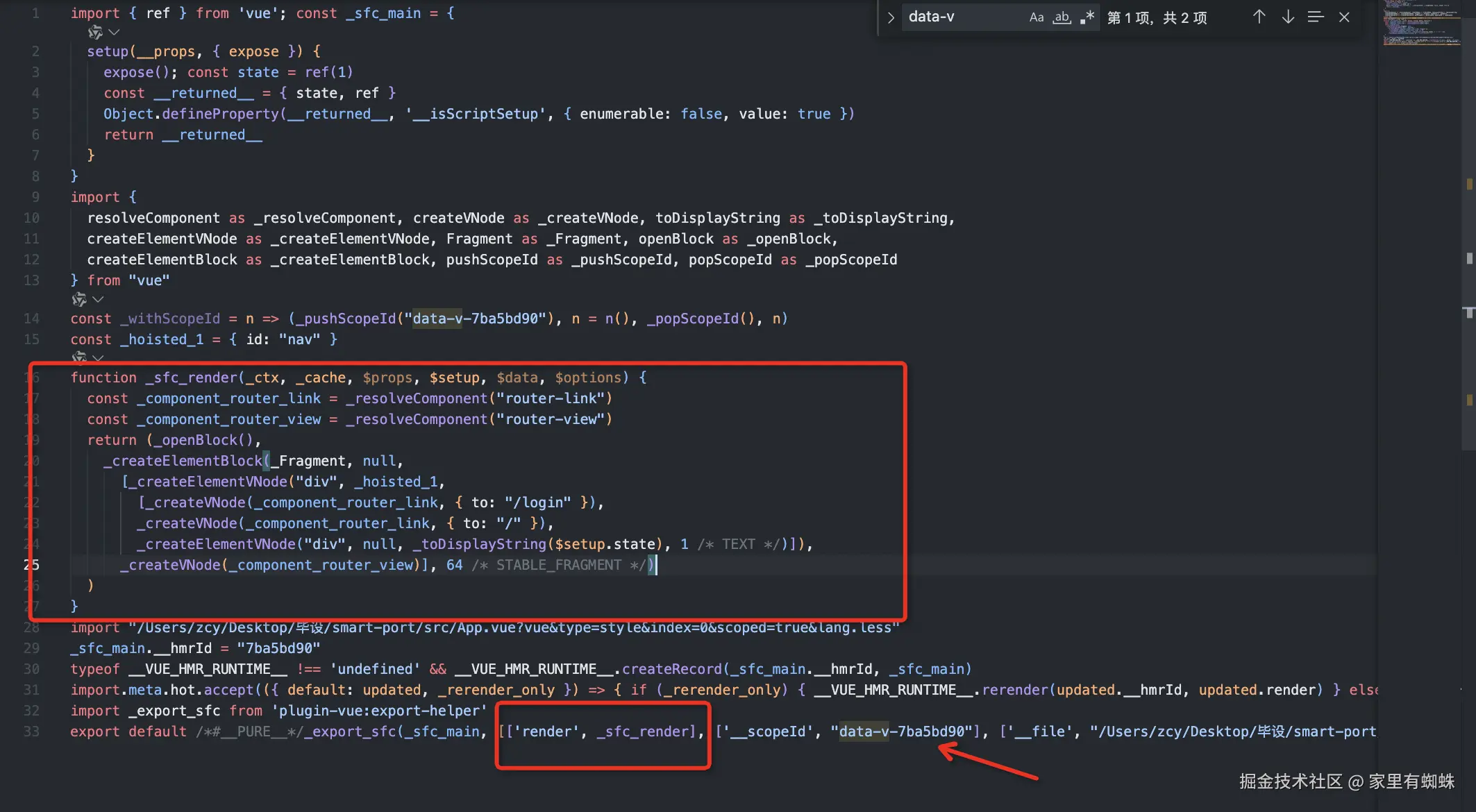
Task: Click AI assistant icon above setup line
Action: [95, 32]
